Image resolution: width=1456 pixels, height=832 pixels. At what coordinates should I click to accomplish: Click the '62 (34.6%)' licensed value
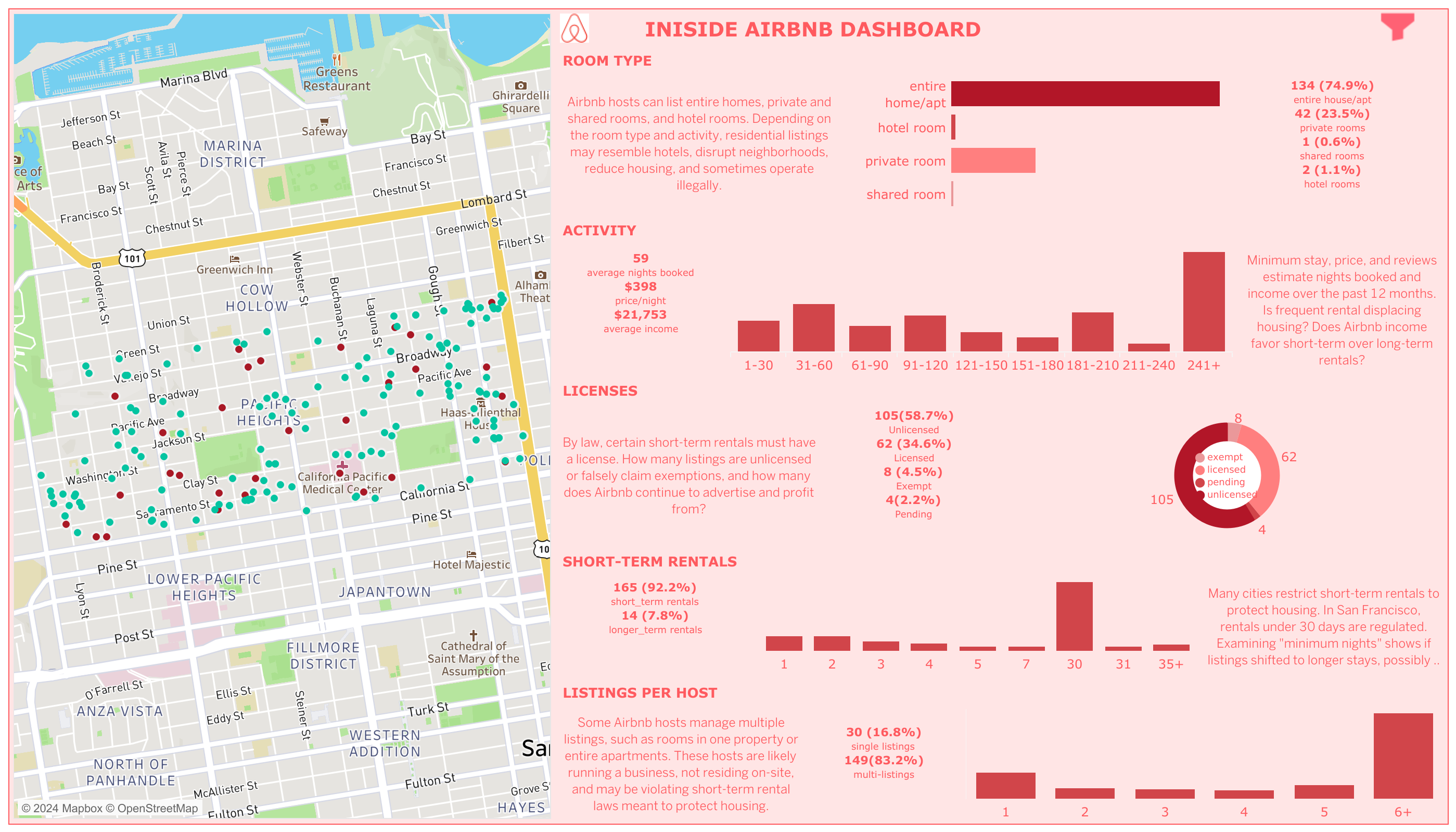pos(914,444)
